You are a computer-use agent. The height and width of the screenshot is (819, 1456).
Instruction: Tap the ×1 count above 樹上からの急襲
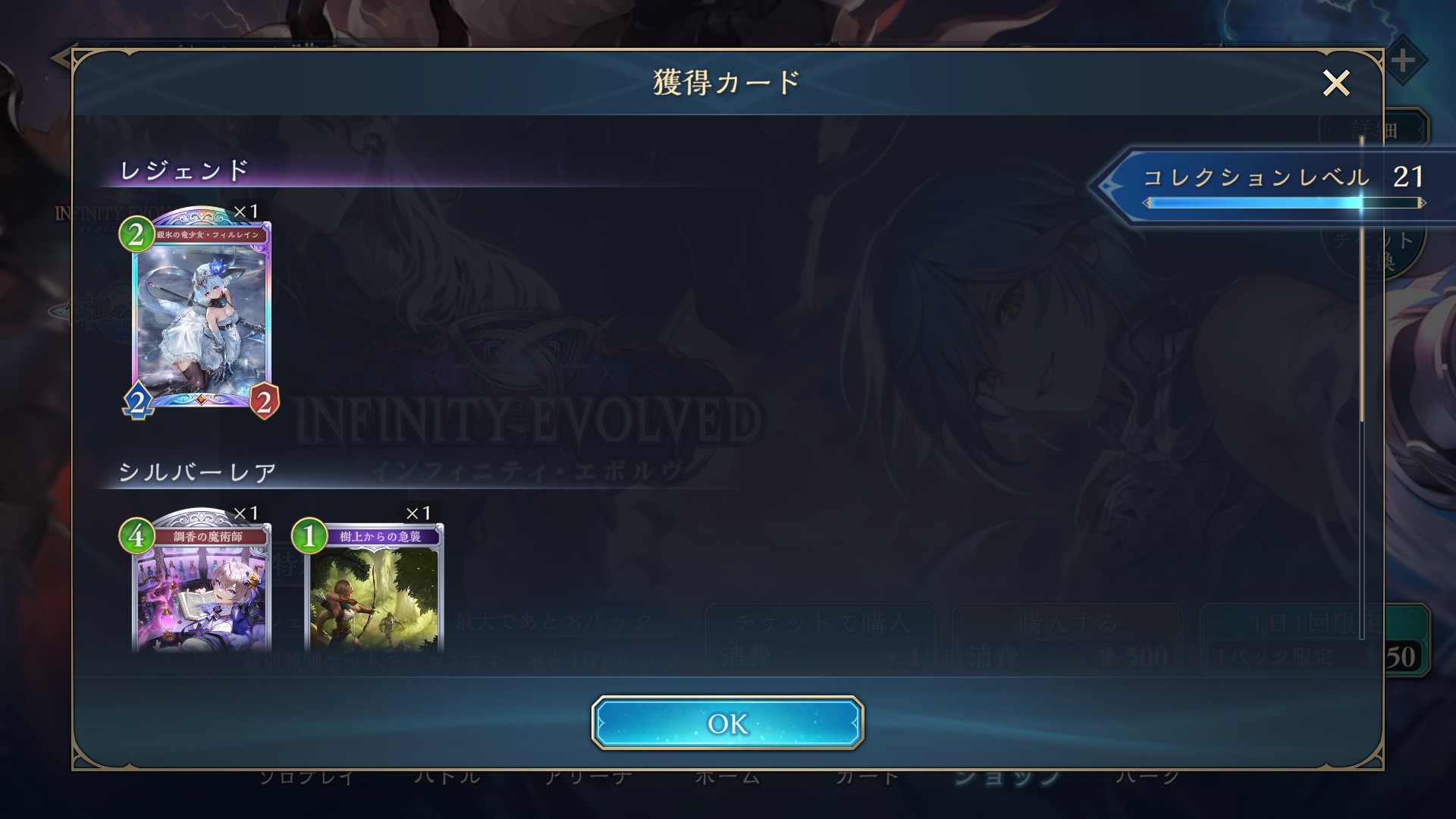coord(418,513)
